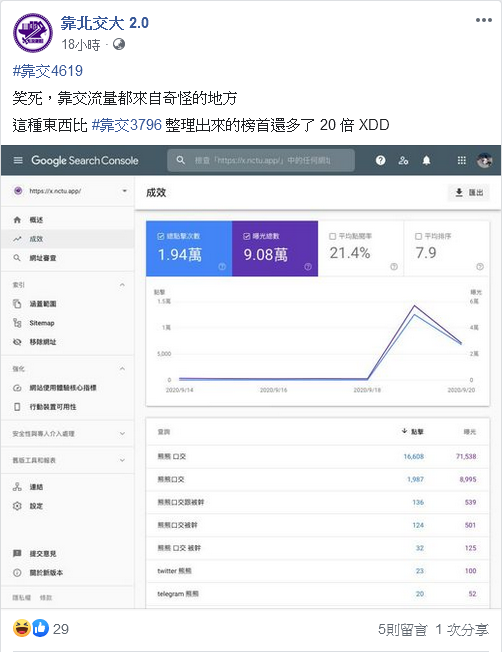The image size is (502, 652).
Task: Open the Sitemap menu item
Action: 68,323
